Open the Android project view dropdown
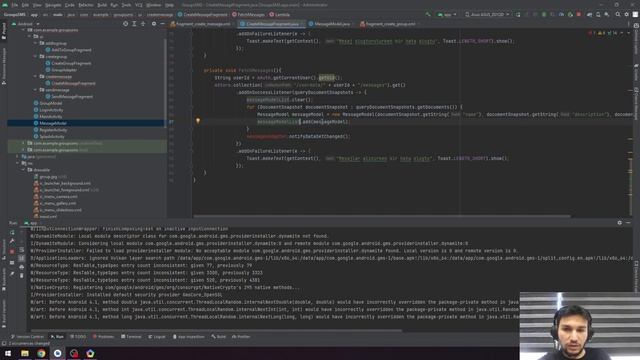 click(x=24, y=24)
